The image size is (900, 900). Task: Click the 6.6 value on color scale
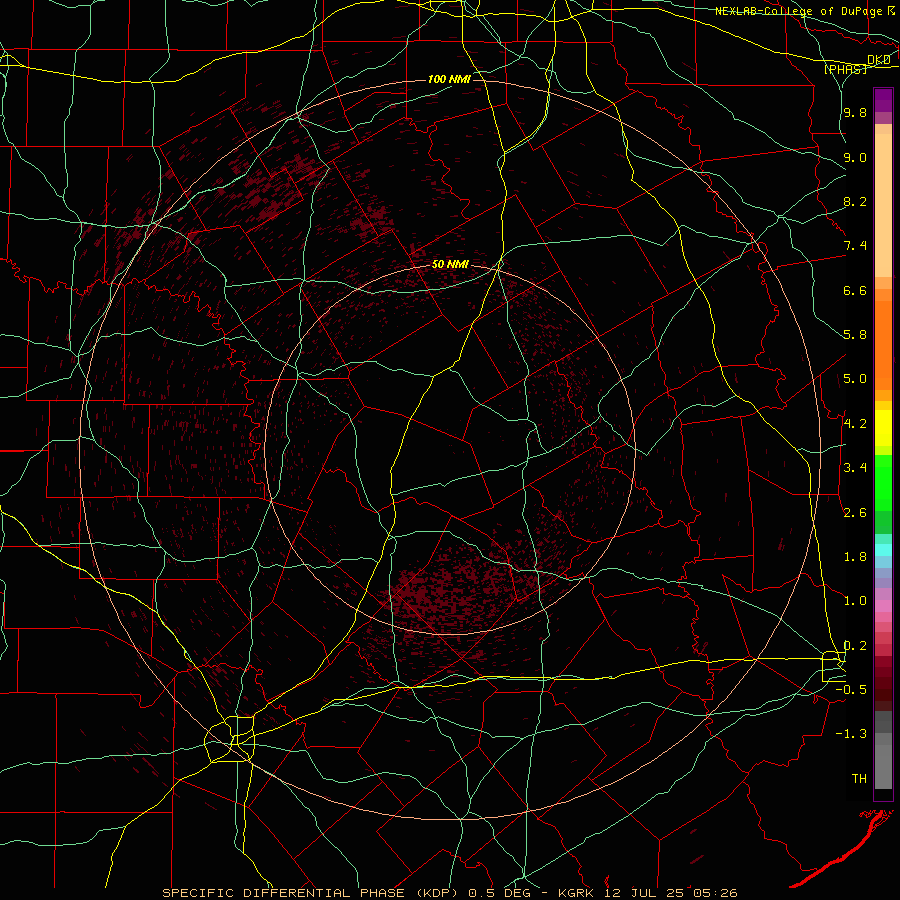[x=855, y=290]
